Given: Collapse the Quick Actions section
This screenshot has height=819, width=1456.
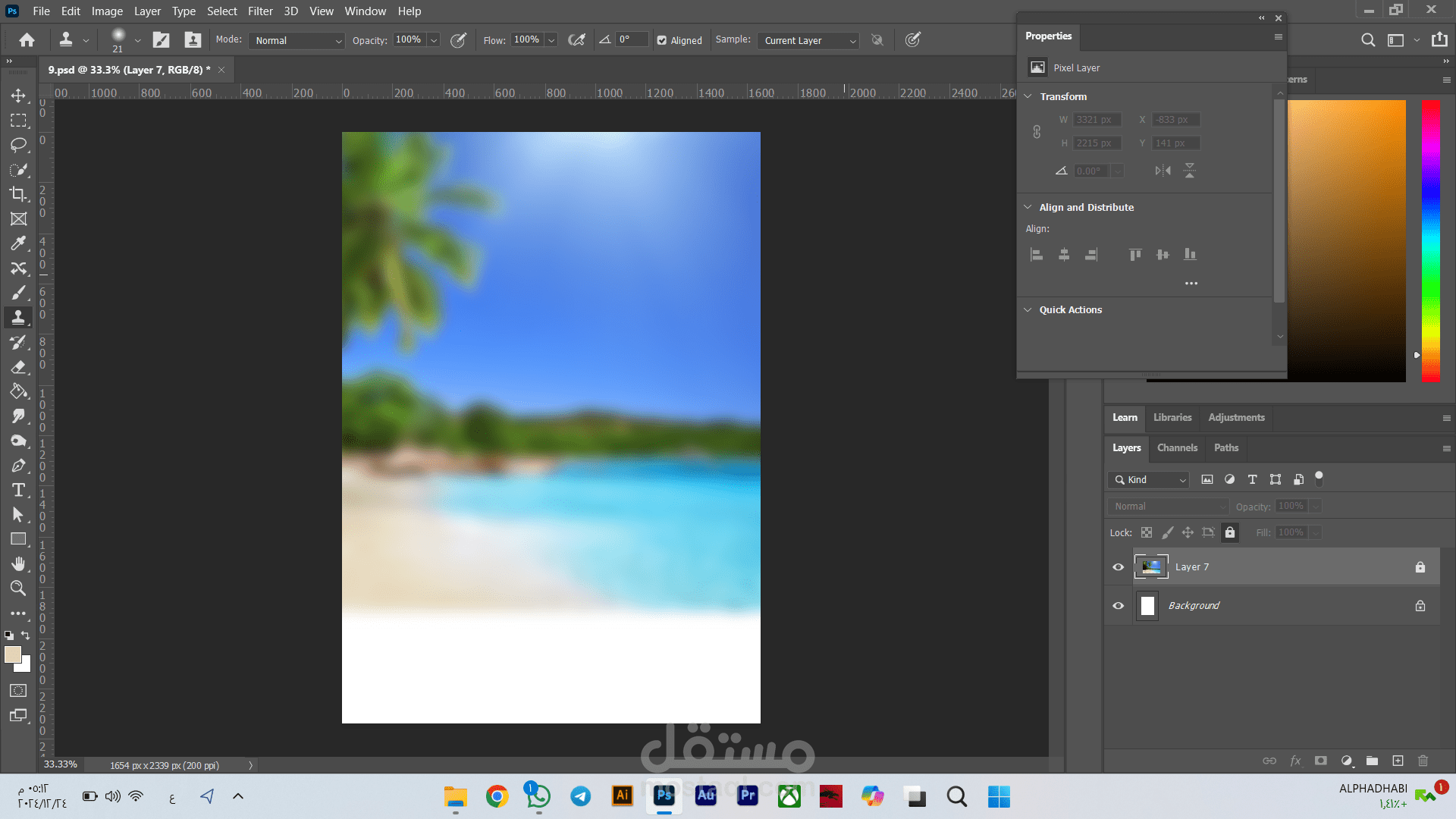Looking at the screenshot, I should click(x=1028, y=309).
